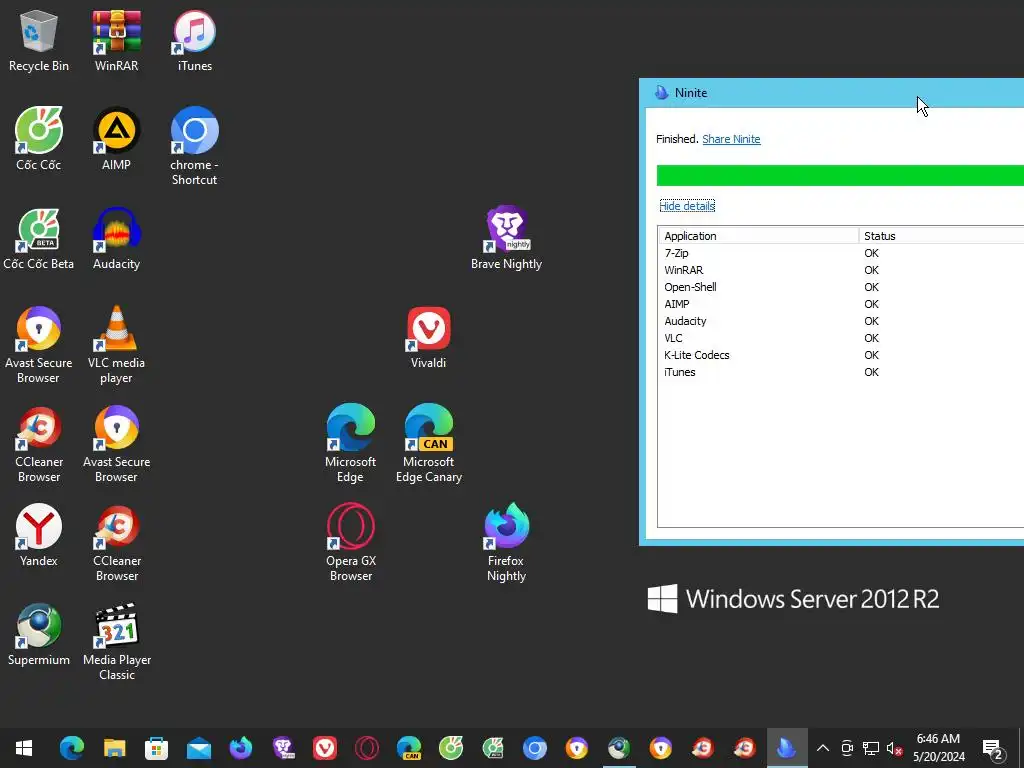Image resolution: width=1024 pixels, height=768 pixels.
Task: Show hidden system tray icons
Action: click(x=823, y=748)
